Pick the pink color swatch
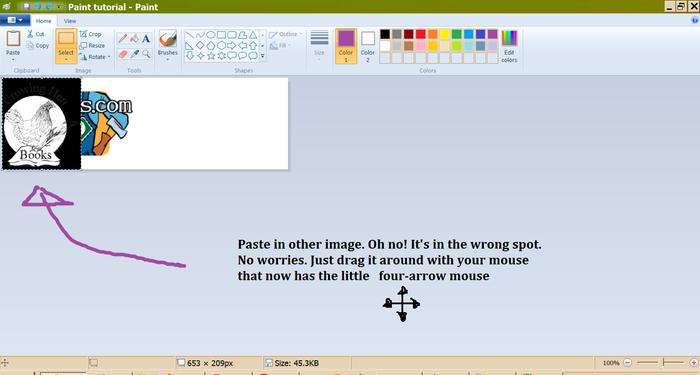This screenshot has width=700, height=375. pyautogui.click(x=421, y=46)
